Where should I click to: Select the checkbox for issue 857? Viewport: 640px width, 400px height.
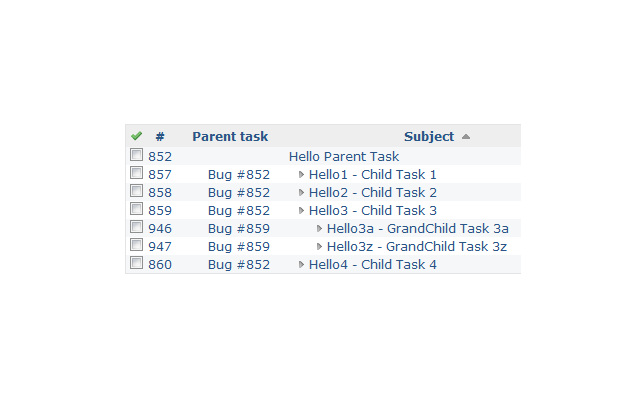pos(136,173)
